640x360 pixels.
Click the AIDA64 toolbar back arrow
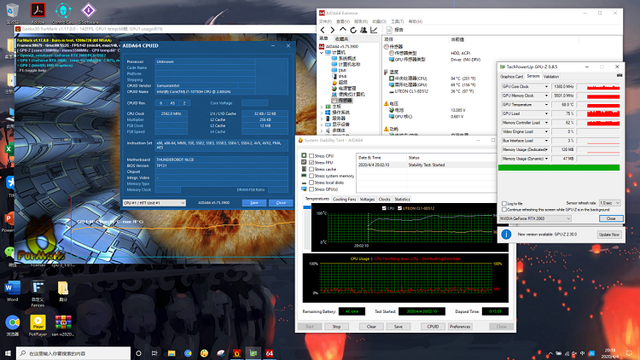[x=323, y=30]
